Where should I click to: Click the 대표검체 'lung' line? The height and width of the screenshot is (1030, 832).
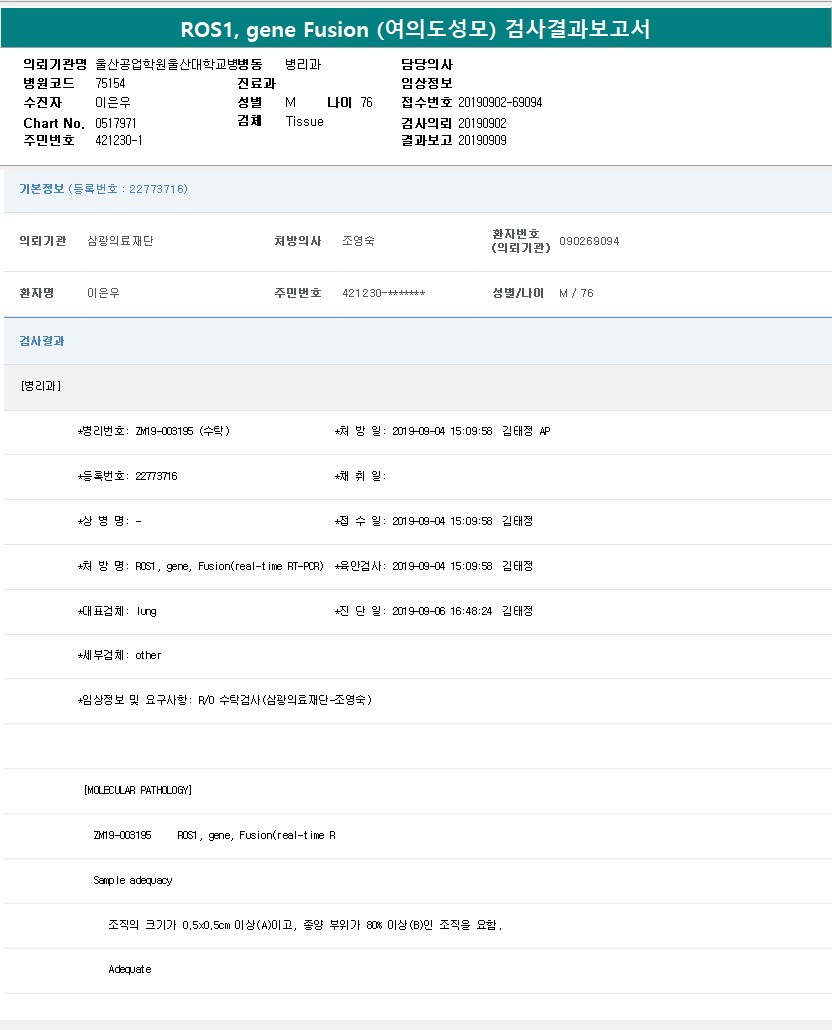[117, 611]
